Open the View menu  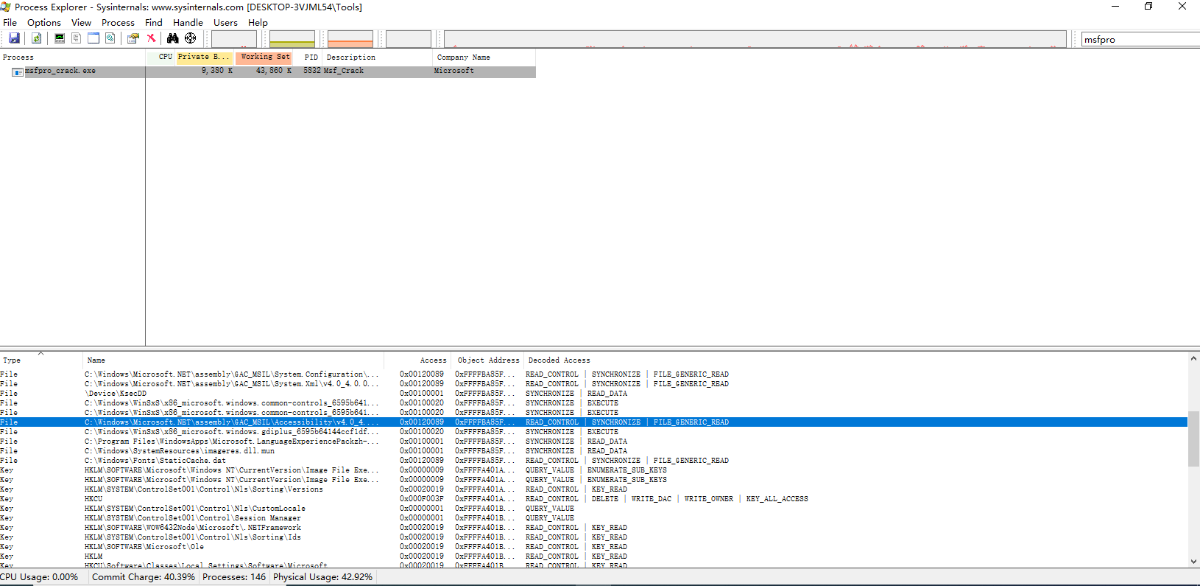pos(82,22)
